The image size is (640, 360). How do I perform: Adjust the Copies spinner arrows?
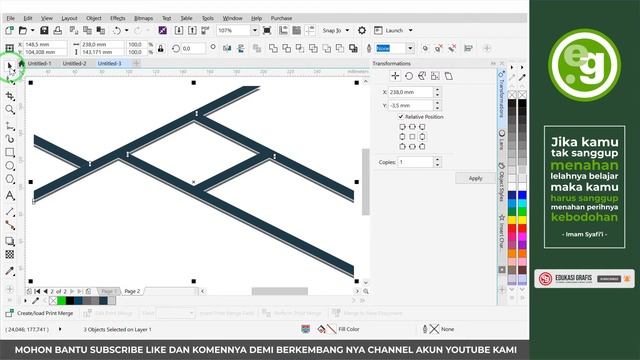tap(437, 162)
